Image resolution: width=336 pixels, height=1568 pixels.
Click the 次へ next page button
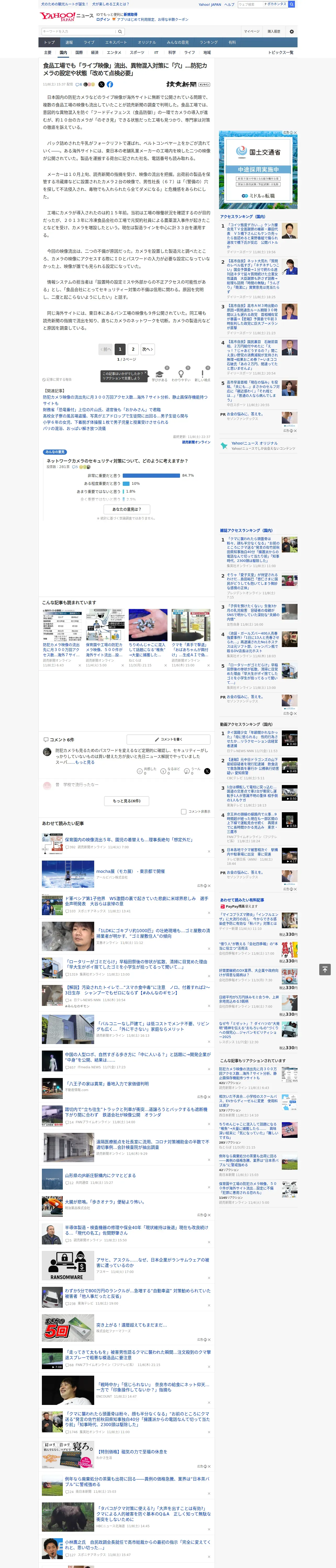click(x=147, y=349)
